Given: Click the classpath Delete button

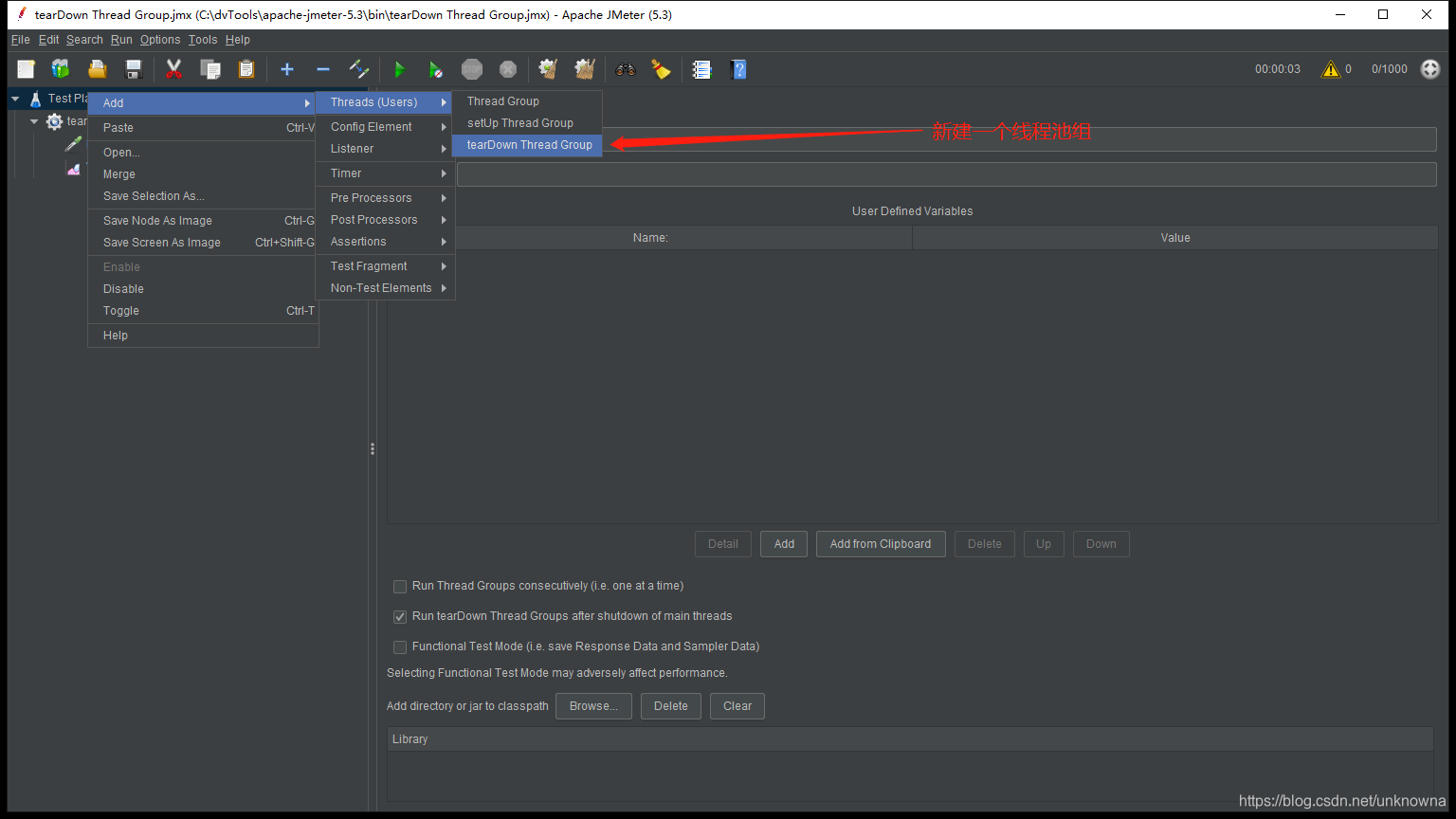Looking at the screenshot, I should click(x=671, y=706).
